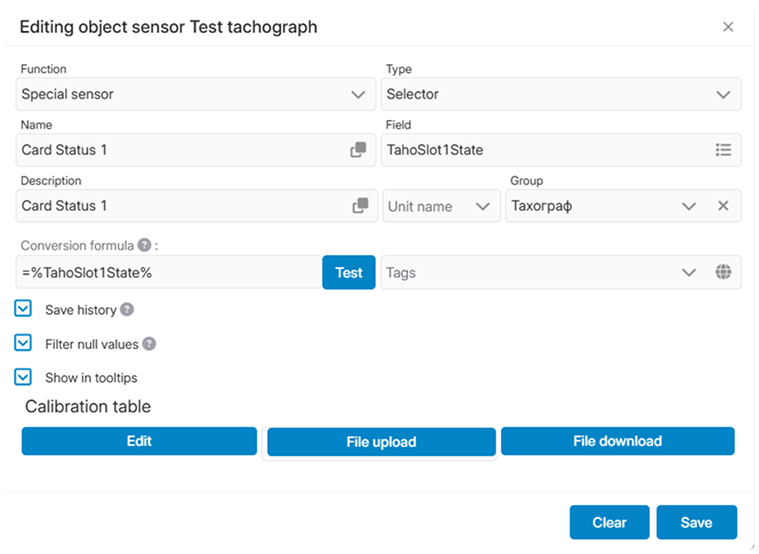Clear the Group selection with X icon
The height and width of the screenshot is (554, 759).
click(723, 206)
